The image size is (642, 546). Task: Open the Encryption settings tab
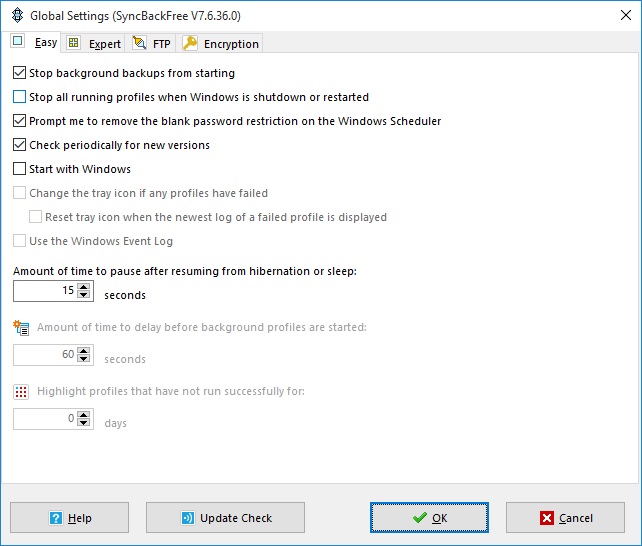221,43
